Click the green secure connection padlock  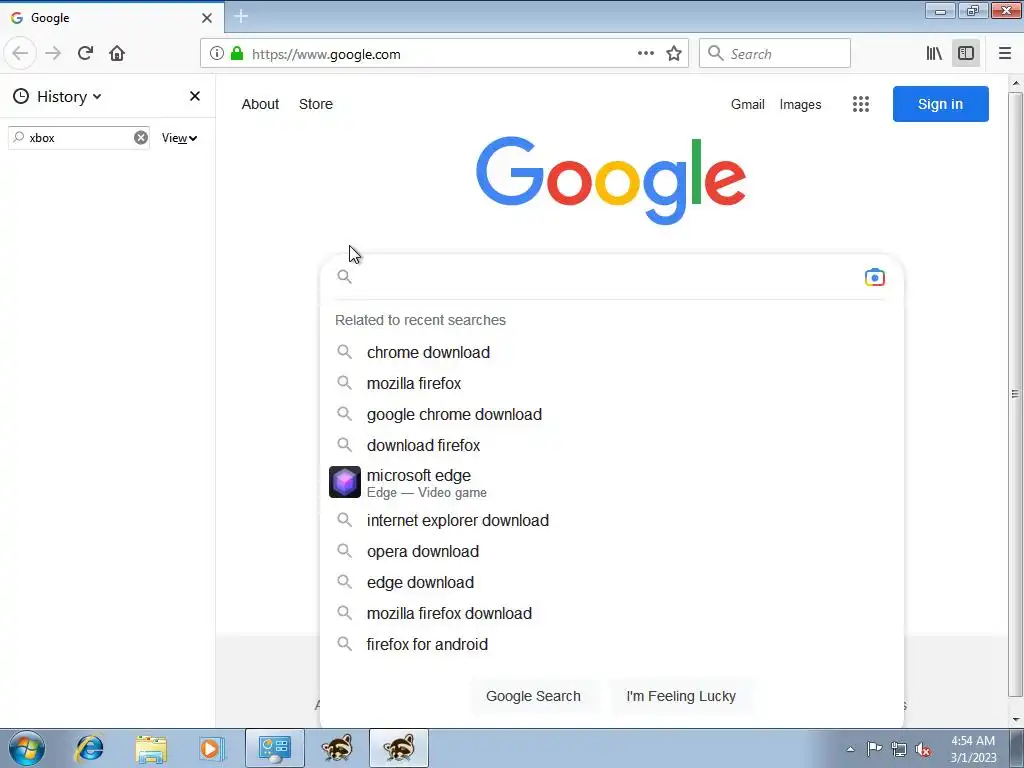(x=237, y=54)
